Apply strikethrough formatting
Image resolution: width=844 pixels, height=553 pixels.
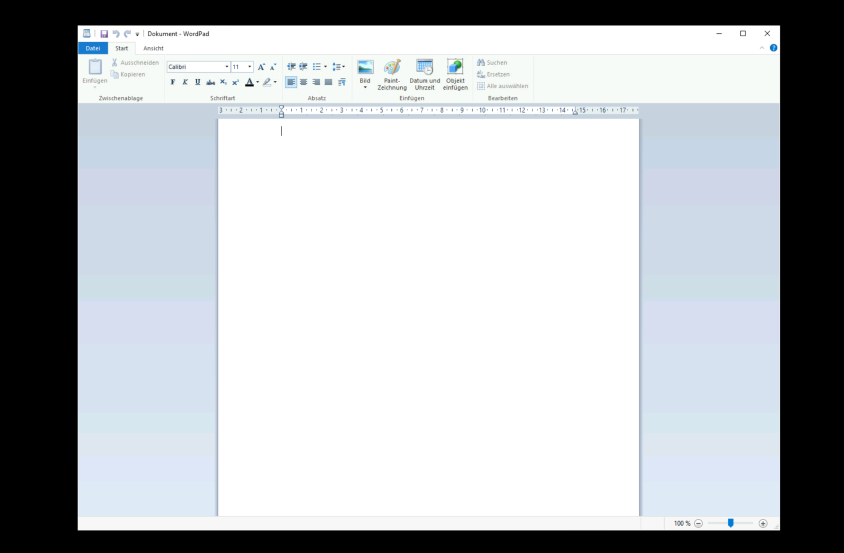210,82
